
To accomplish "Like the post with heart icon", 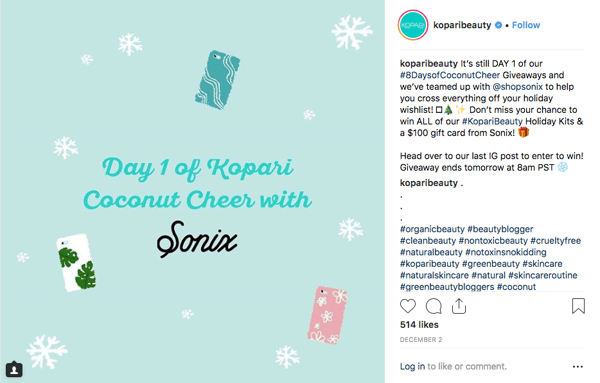I will coord(408,306).
